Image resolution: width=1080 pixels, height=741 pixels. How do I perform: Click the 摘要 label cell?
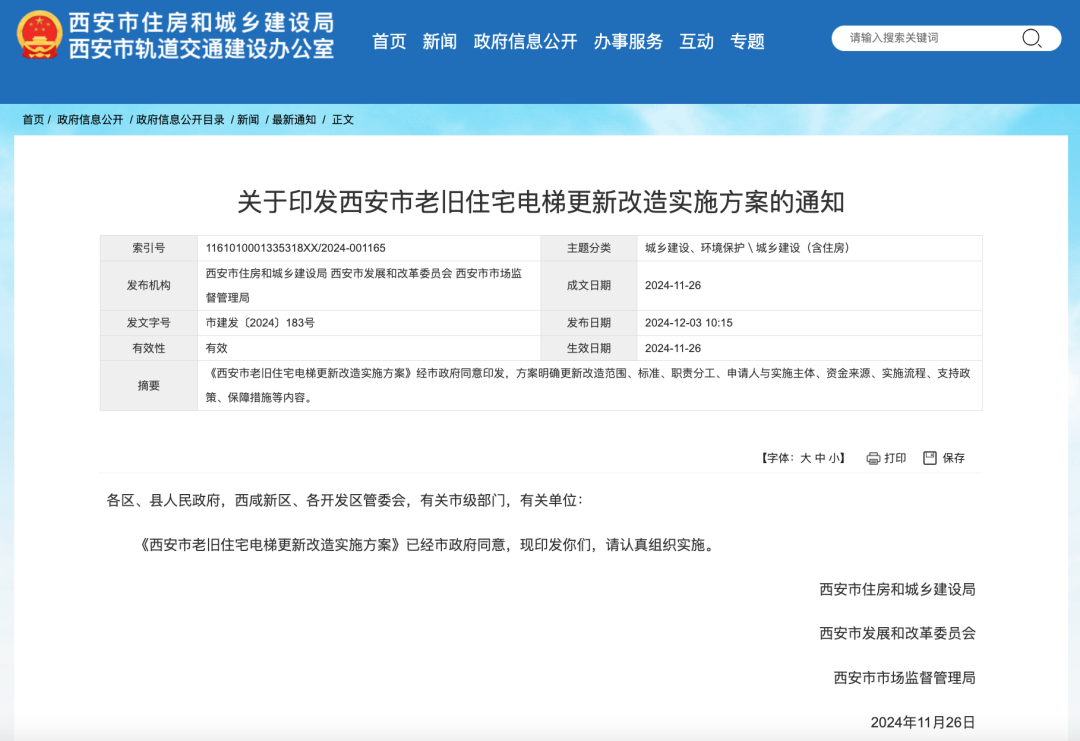[x=149, y=386]
